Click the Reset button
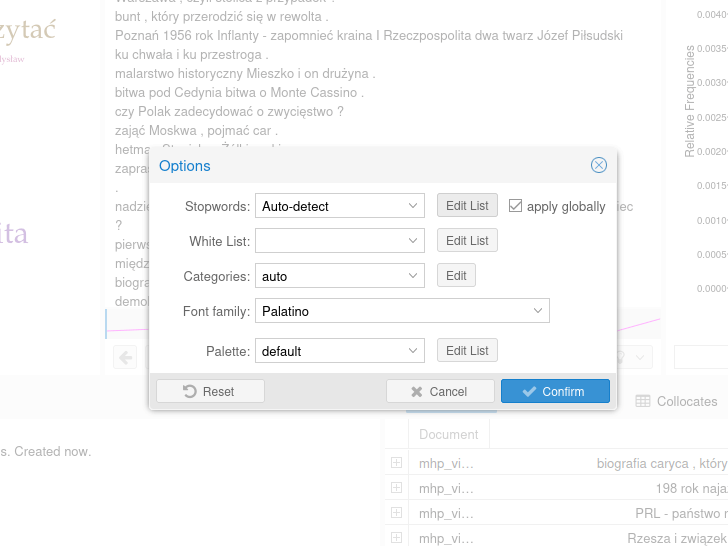This screenshot has height=546, width=728. (x=210, y=391)
